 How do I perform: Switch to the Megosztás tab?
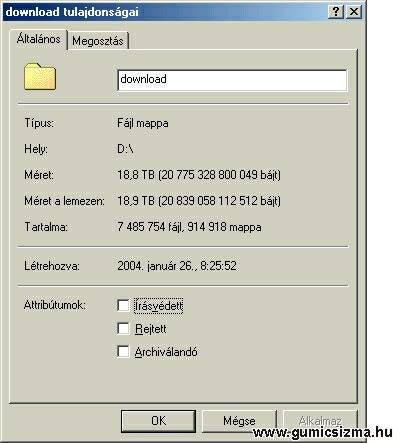[98, 41]
